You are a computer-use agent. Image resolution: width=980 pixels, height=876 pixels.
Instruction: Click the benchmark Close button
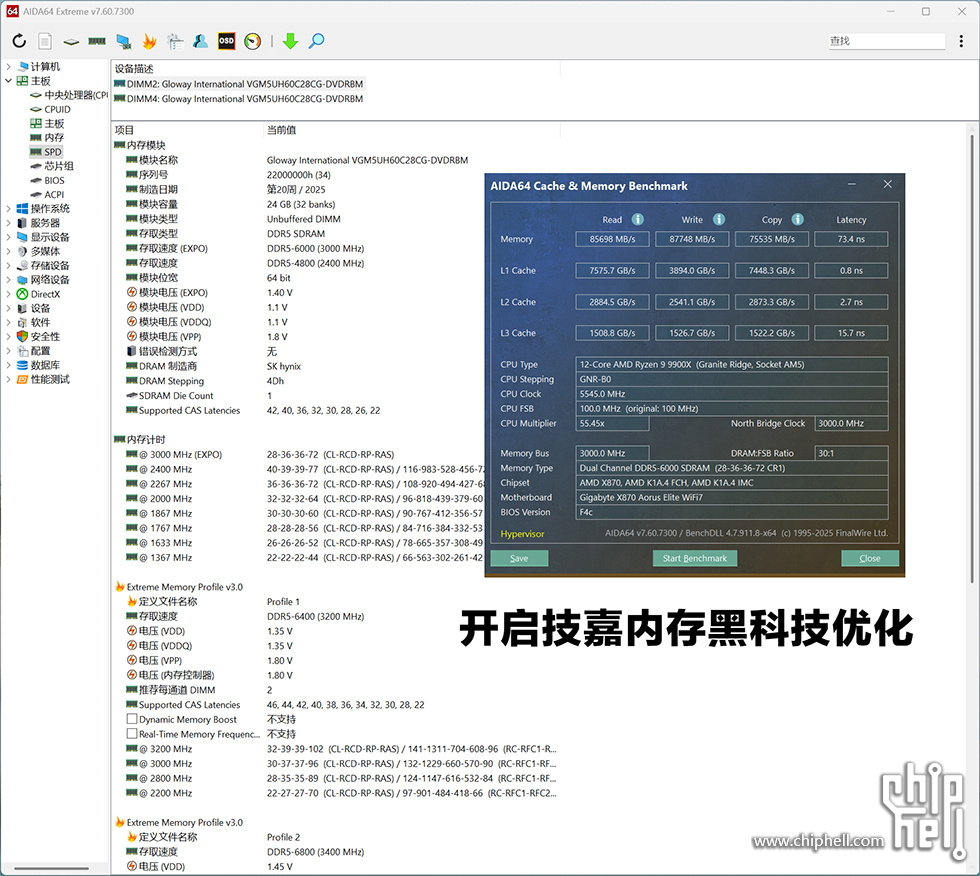point(869,558)
